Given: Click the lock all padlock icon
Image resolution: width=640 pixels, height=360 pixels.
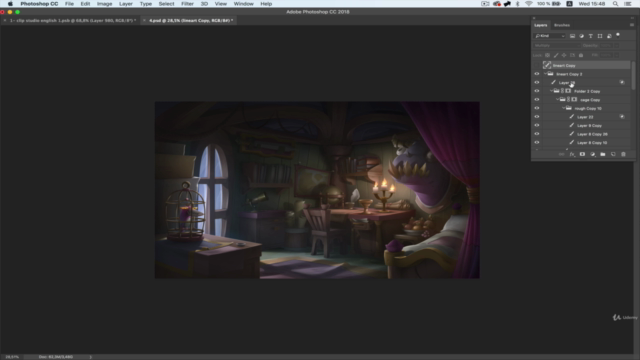Looking at the screenshot, I should click(581, 55).
